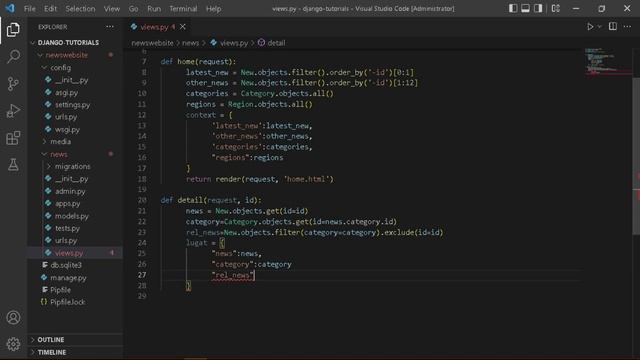Open the Terminal menu
Screen dimensions: 640x360
click(x=183, y=9)
